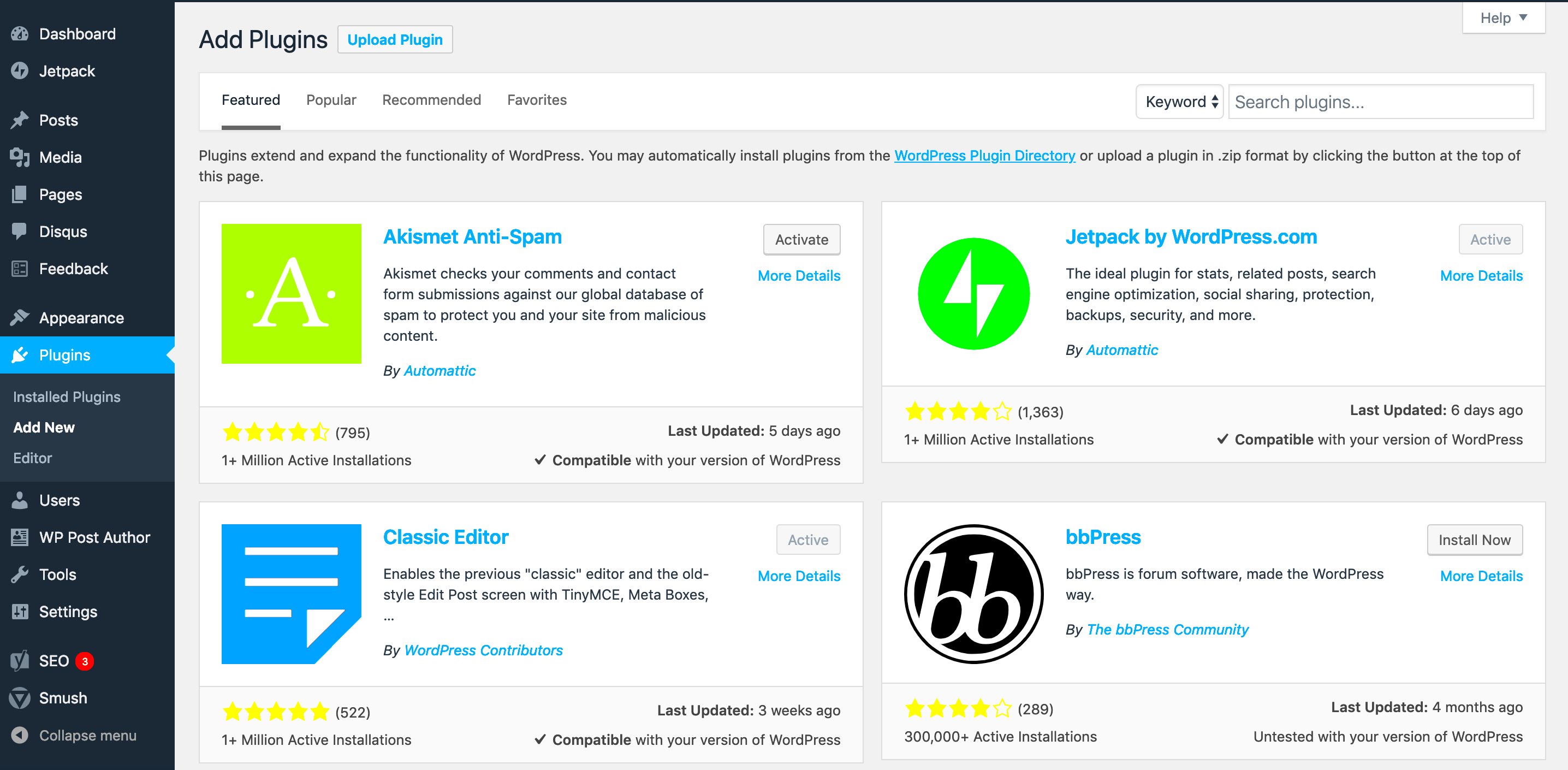Image resolution: width=1568 pixels, height=770 pixels.
Task: Click '300,000+ Active Installations' text
Action: 1000,737
